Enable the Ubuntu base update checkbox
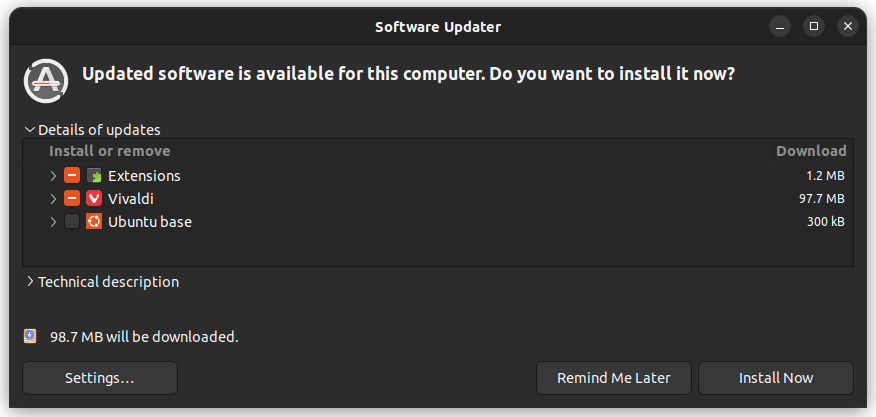The height and width of the screenshot is (417, 876). pyautogui.click(x=72, y=221)
